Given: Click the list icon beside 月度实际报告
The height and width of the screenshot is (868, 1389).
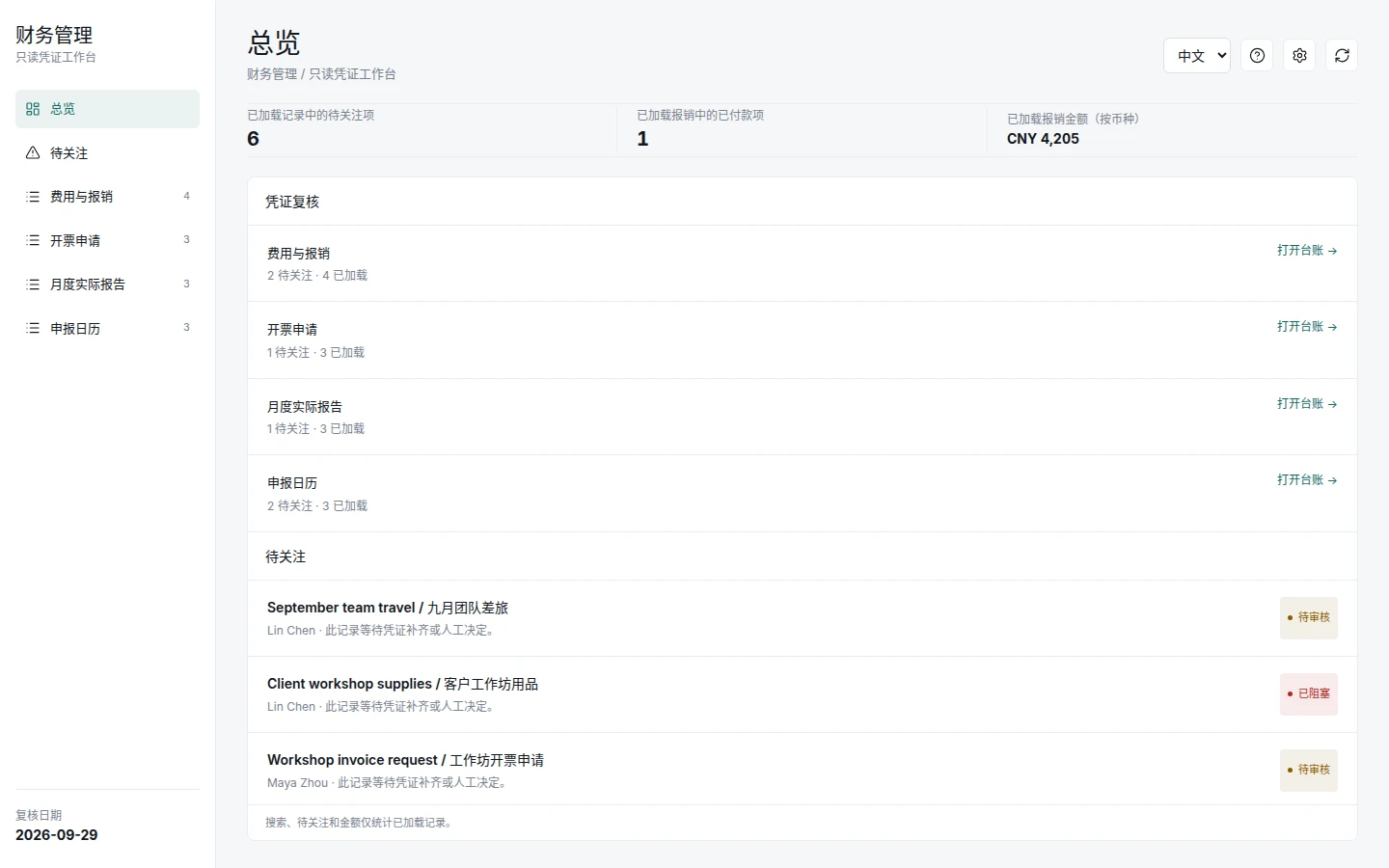Looking at the screenshot, I should point(33,285).
